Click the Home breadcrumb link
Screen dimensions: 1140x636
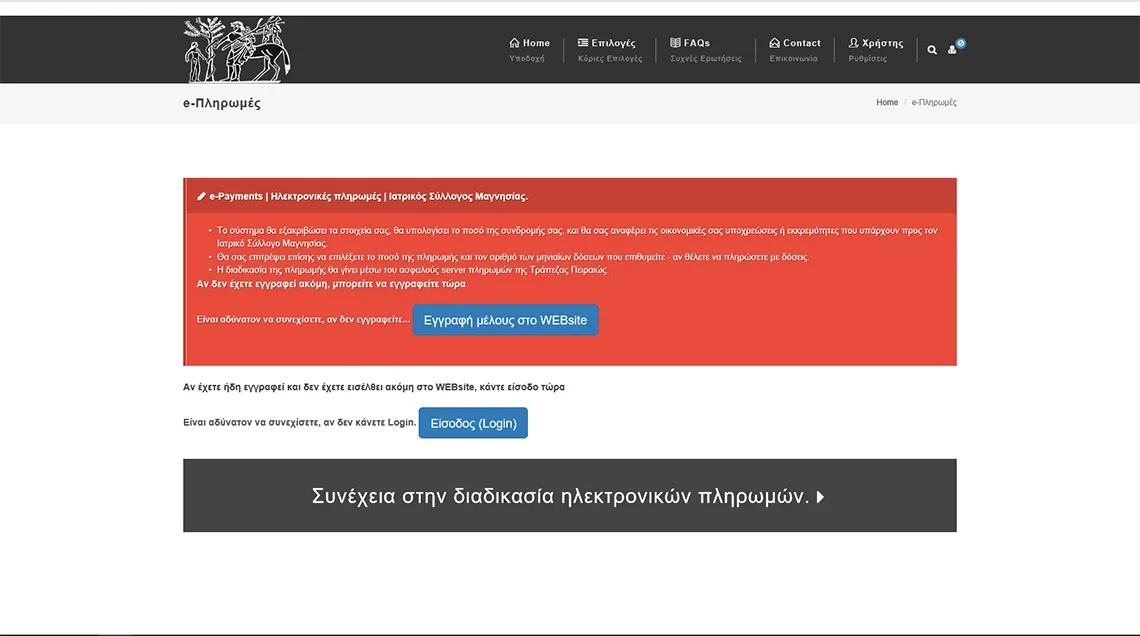(887, 103)
